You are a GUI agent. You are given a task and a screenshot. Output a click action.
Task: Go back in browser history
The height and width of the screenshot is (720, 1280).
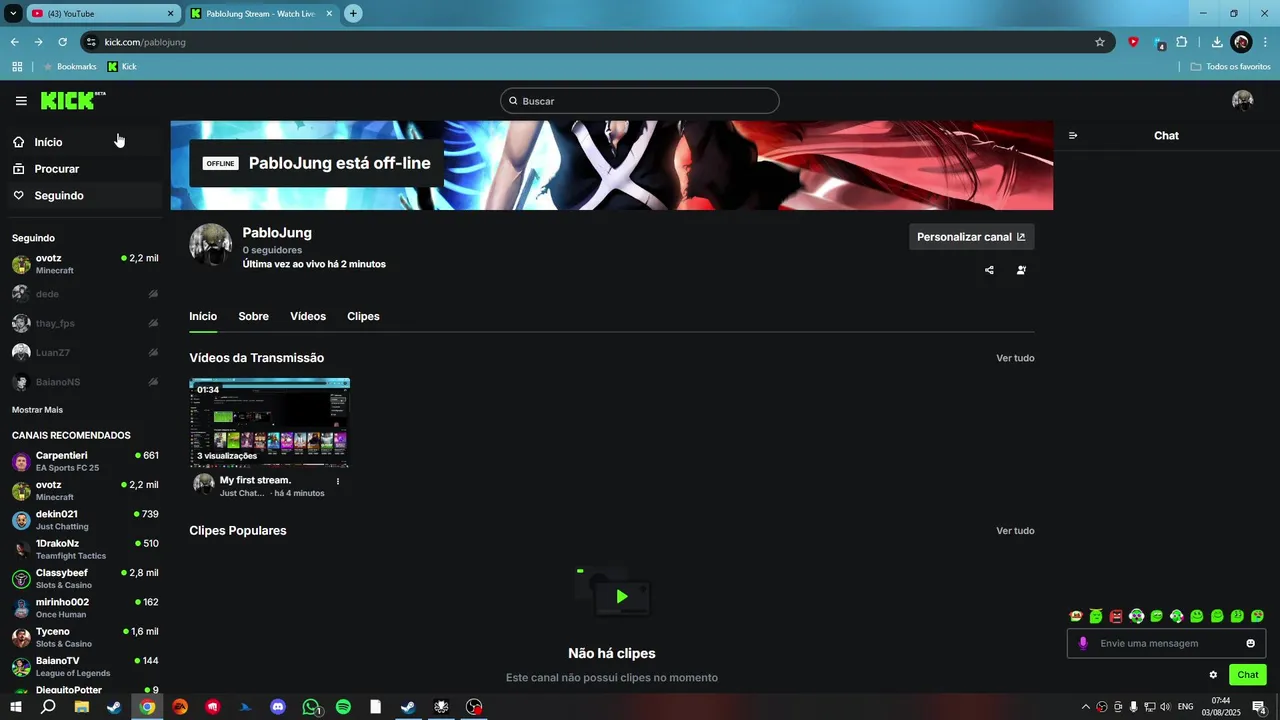tap(14, 42)
